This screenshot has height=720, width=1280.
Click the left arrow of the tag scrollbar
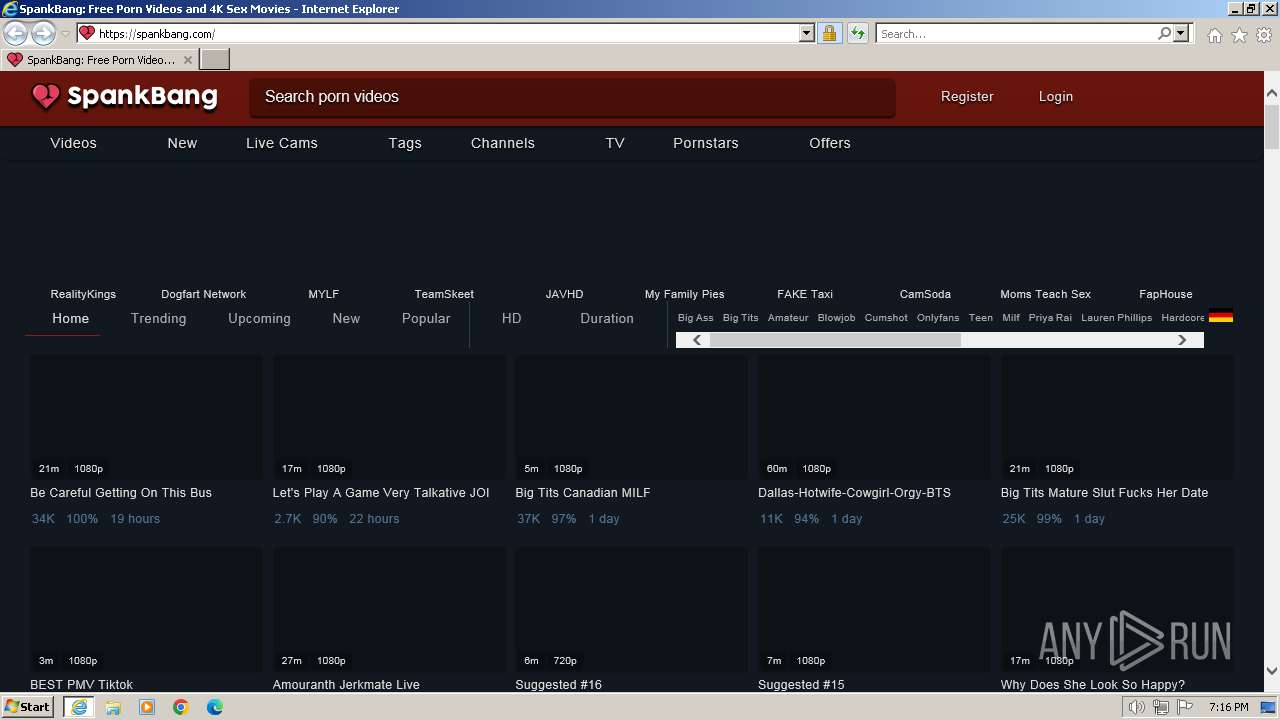(697, 340)
